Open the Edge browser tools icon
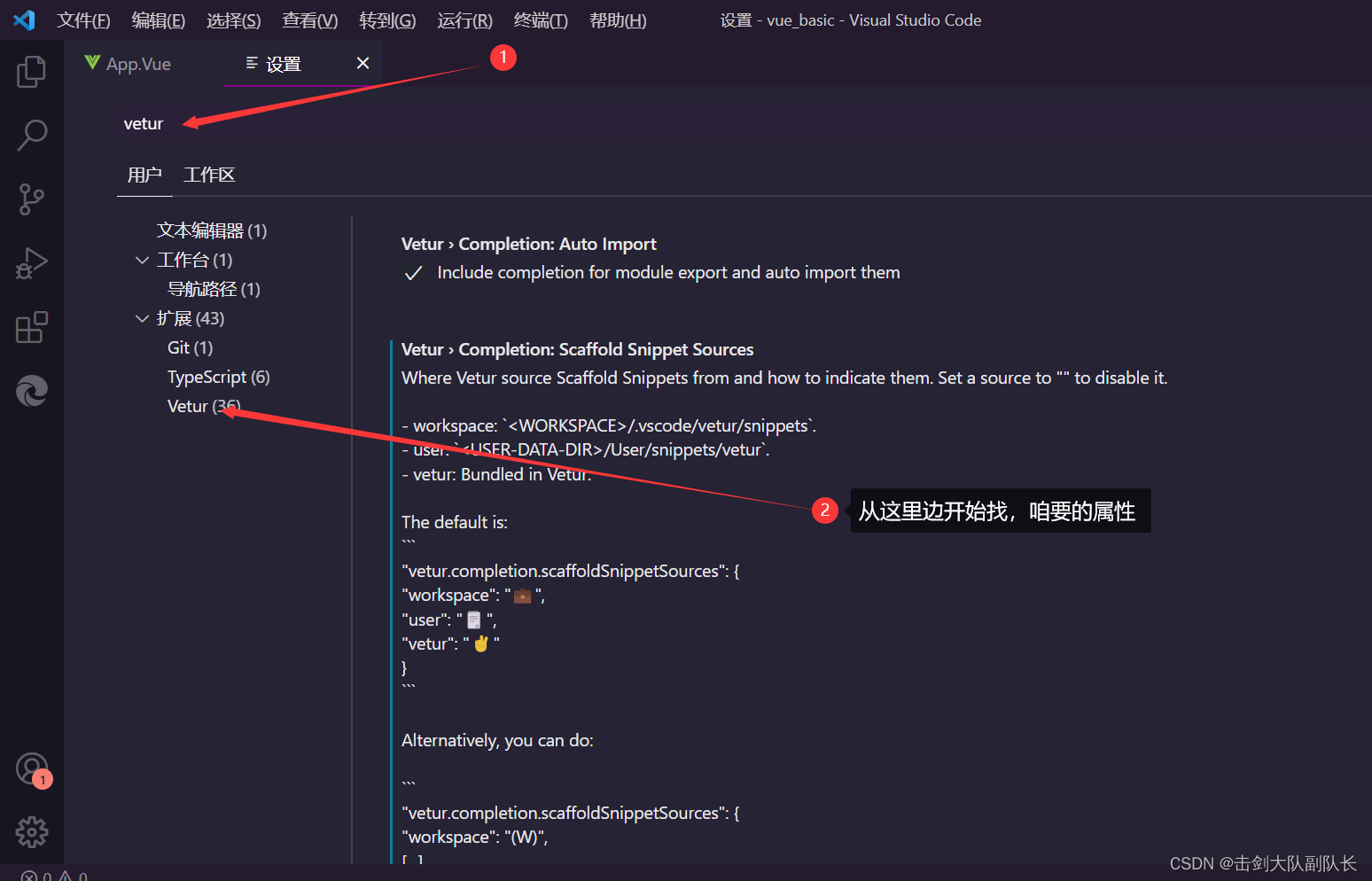This screenshot has height=881, width=1372. tap(31, 391)
